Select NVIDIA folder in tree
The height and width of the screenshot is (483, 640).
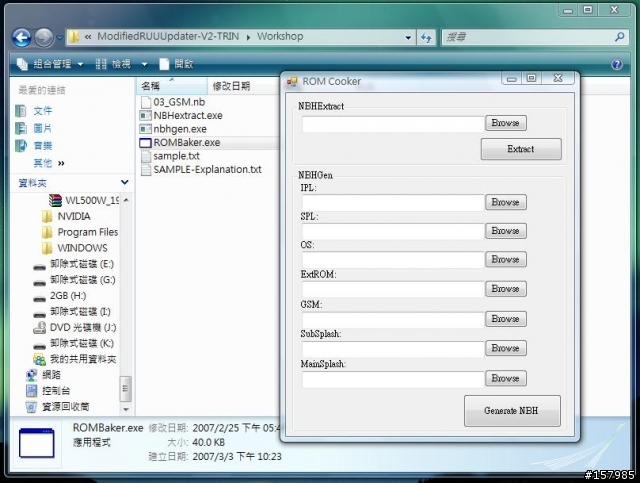[66, 216]
